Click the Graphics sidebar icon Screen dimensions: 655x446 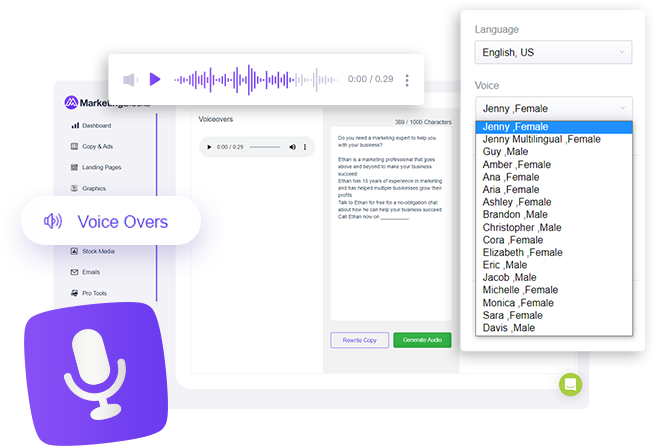(x=74, y=188)
